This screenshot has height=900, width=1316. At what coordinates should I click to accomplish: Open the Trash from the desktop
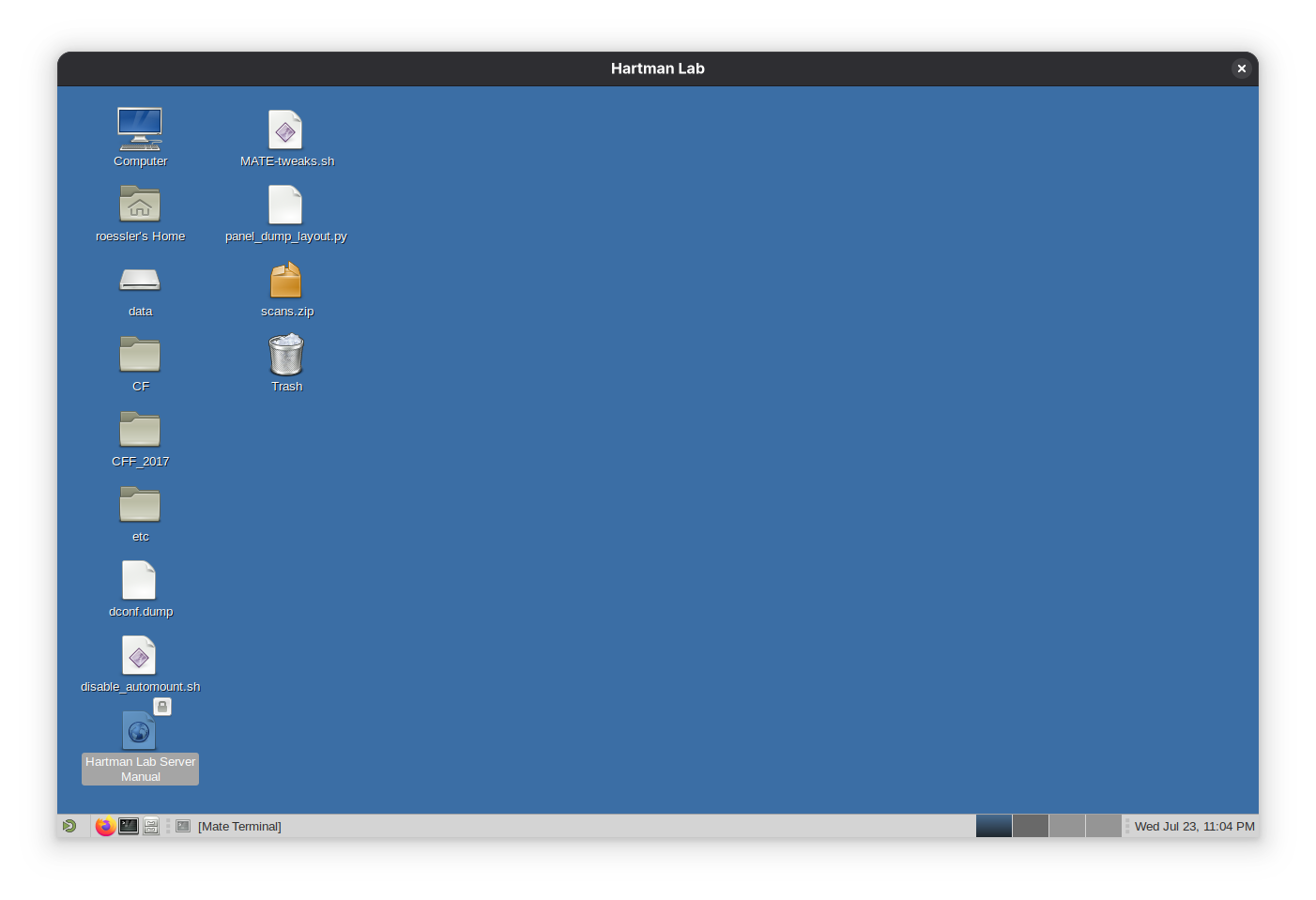[x=285, y=357]
